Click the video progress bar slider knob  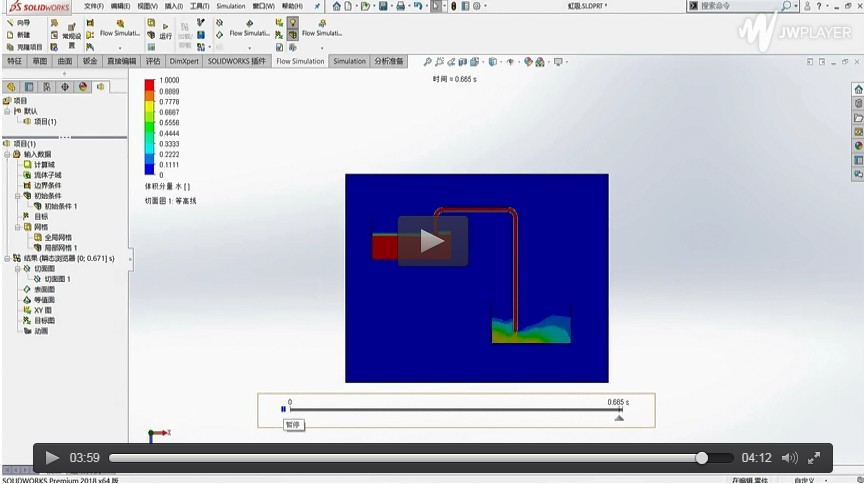[701, 458]
